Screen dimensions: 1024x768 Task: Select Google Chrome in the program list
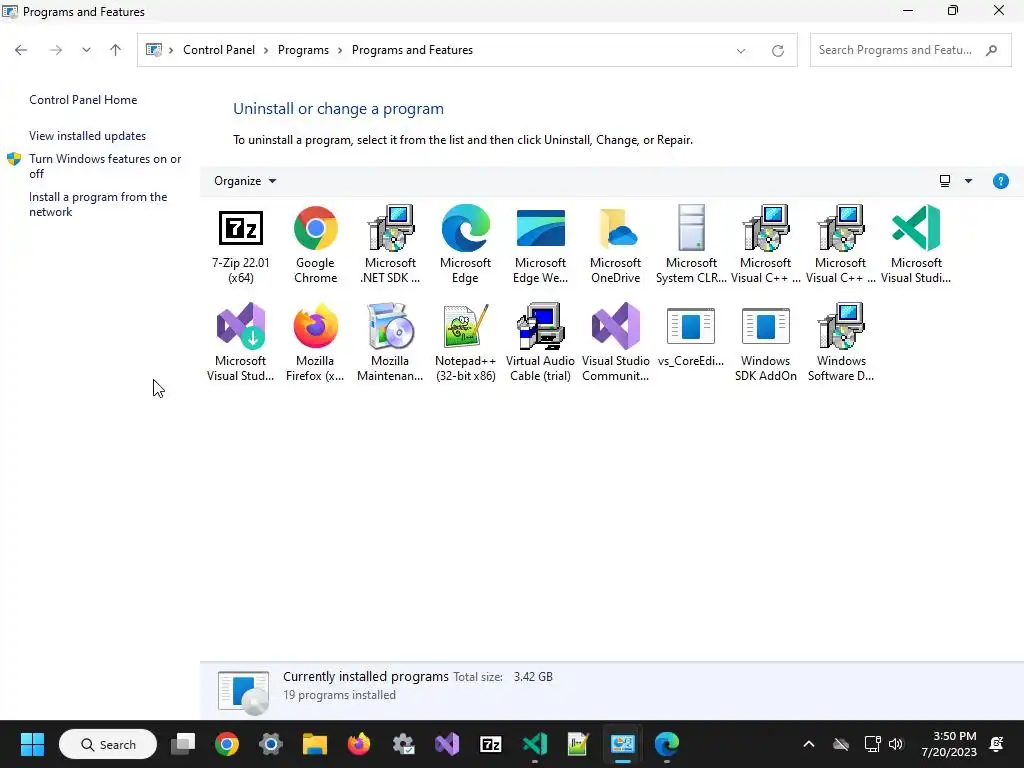315,246
